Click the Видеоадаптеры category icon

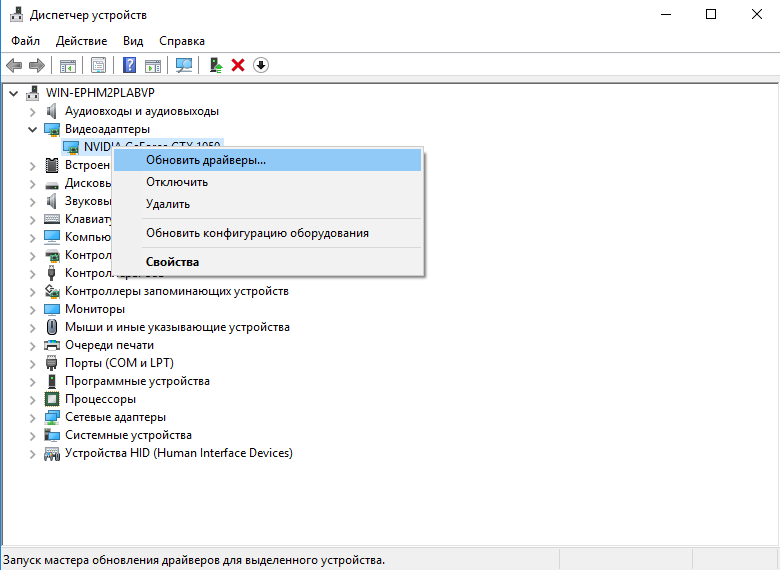coord(52,129)
